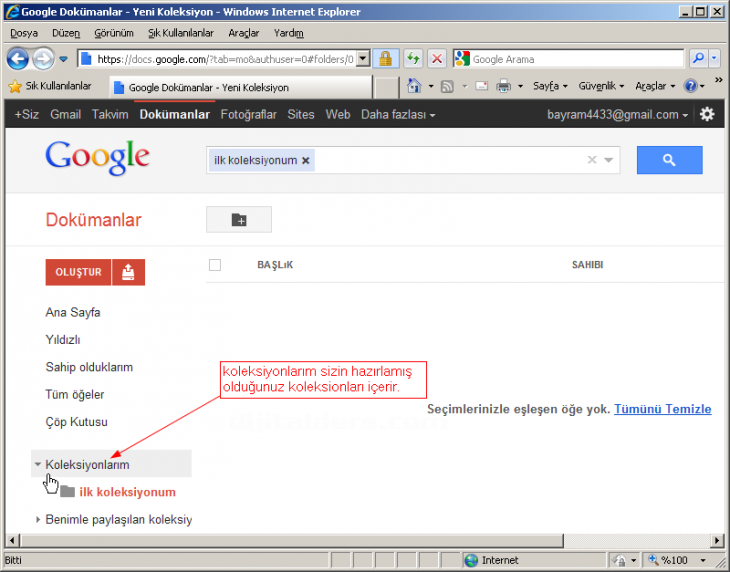Viewport: 730px width, 572px height.
Task: Open Fotoğraflar in Google bar
Action: (x=249, y=114)
